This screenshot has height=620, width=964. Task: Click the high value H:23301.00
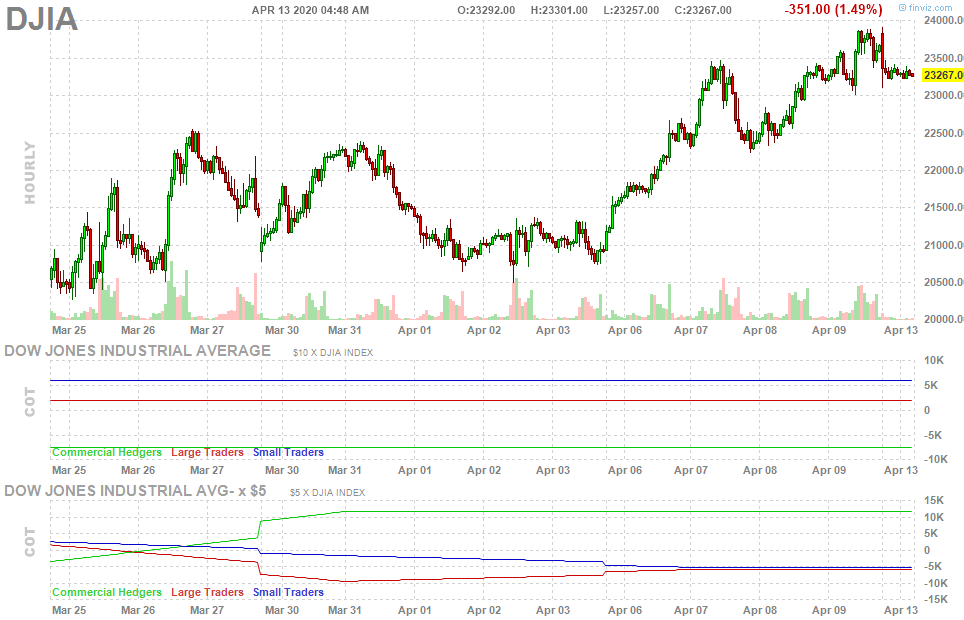pos(559,10)
